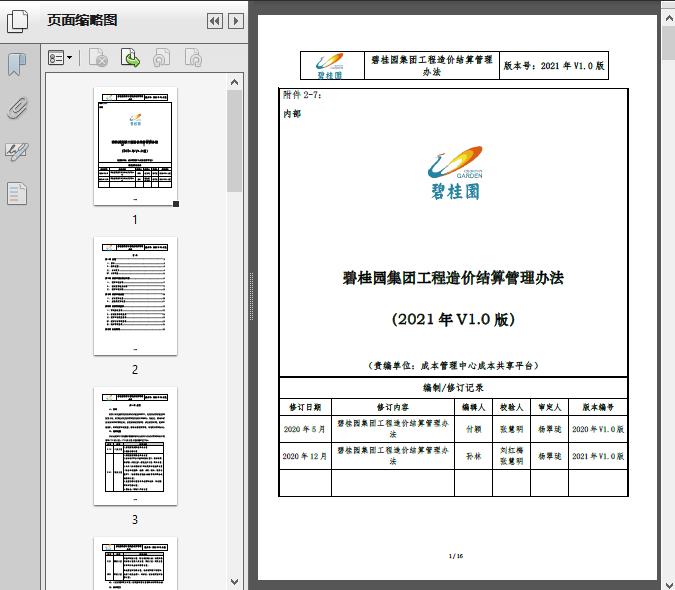Image resolution: width=675 pixels, height=590 pixels.
Task: Select the partially visible page 4 thumbnail
Action: [135, 563]
